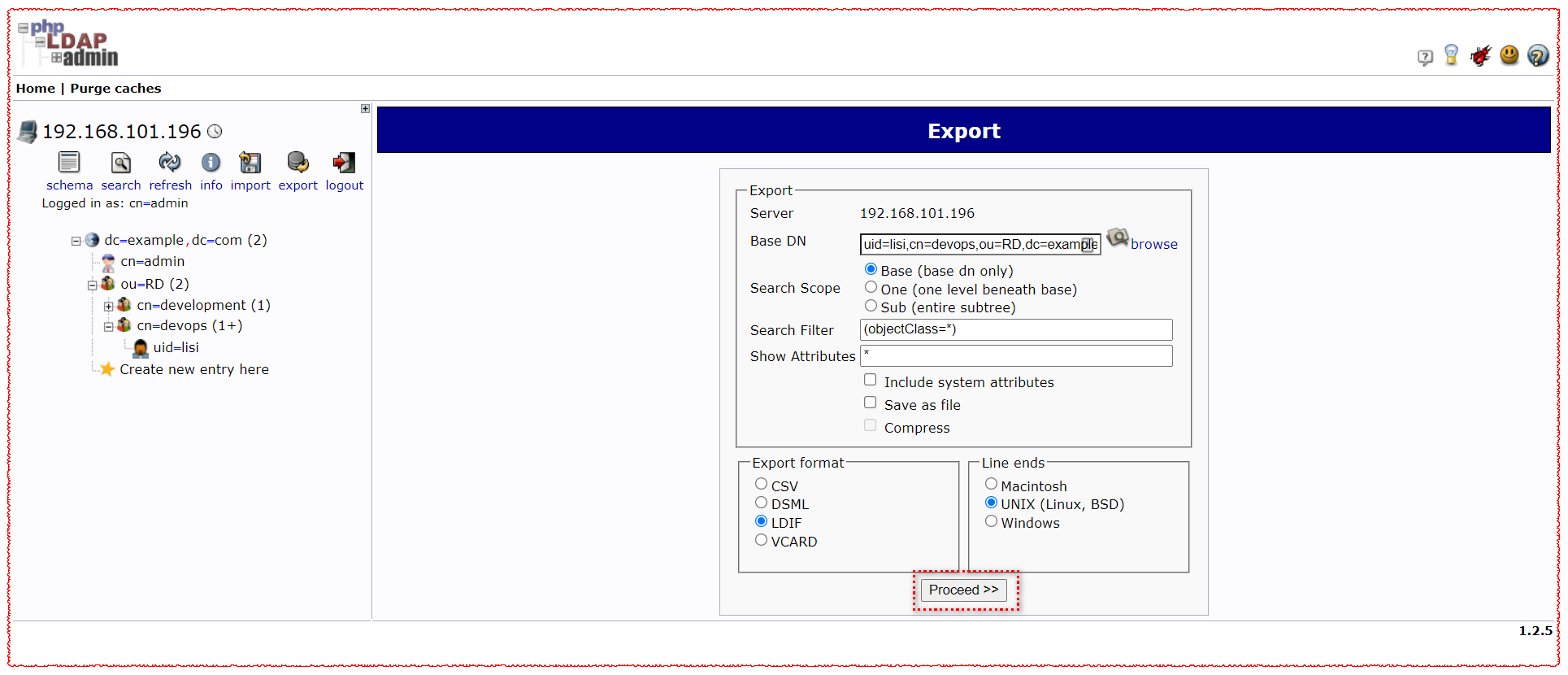Click the uid=lisi person icon
1568x675 pixels.
coord(141,348)
